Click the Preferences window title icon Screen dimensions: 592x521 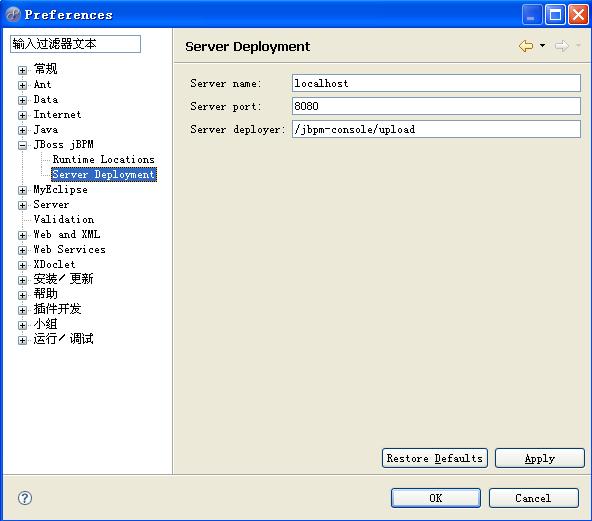[13, 15]
